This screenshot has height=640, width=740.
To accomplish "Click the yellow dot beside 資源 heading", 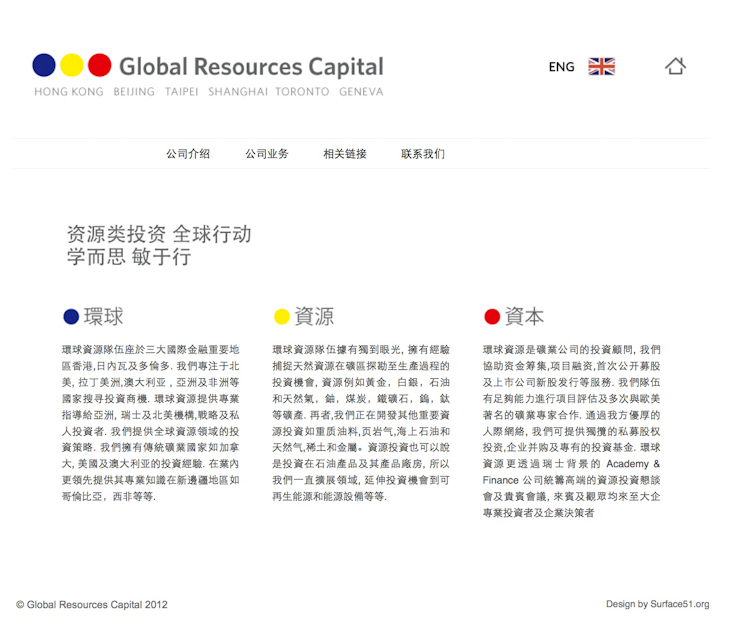I will [282, 317].
